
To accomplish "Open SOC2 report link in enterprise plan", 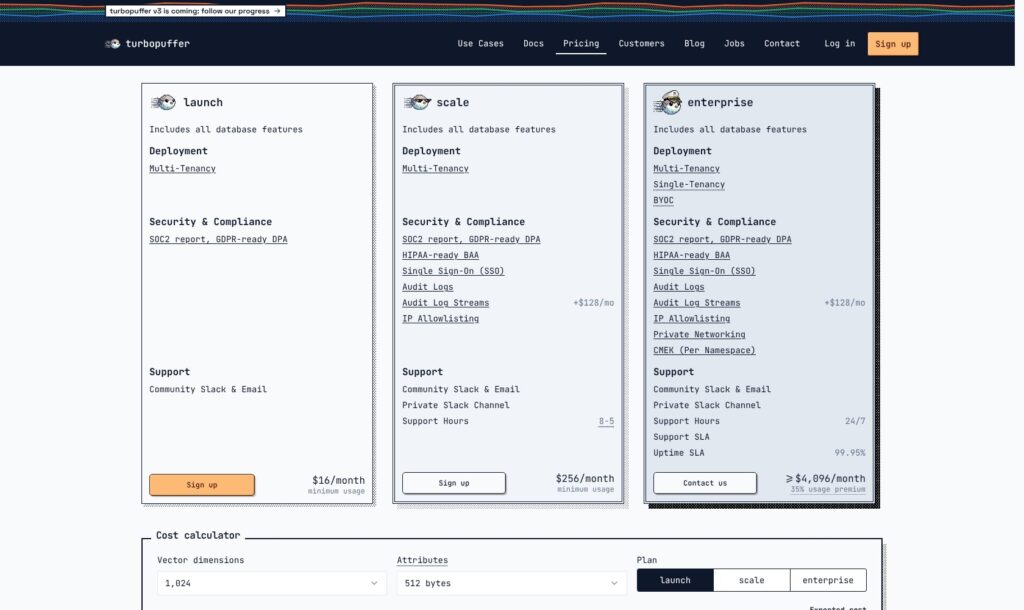I will [722, 239].
